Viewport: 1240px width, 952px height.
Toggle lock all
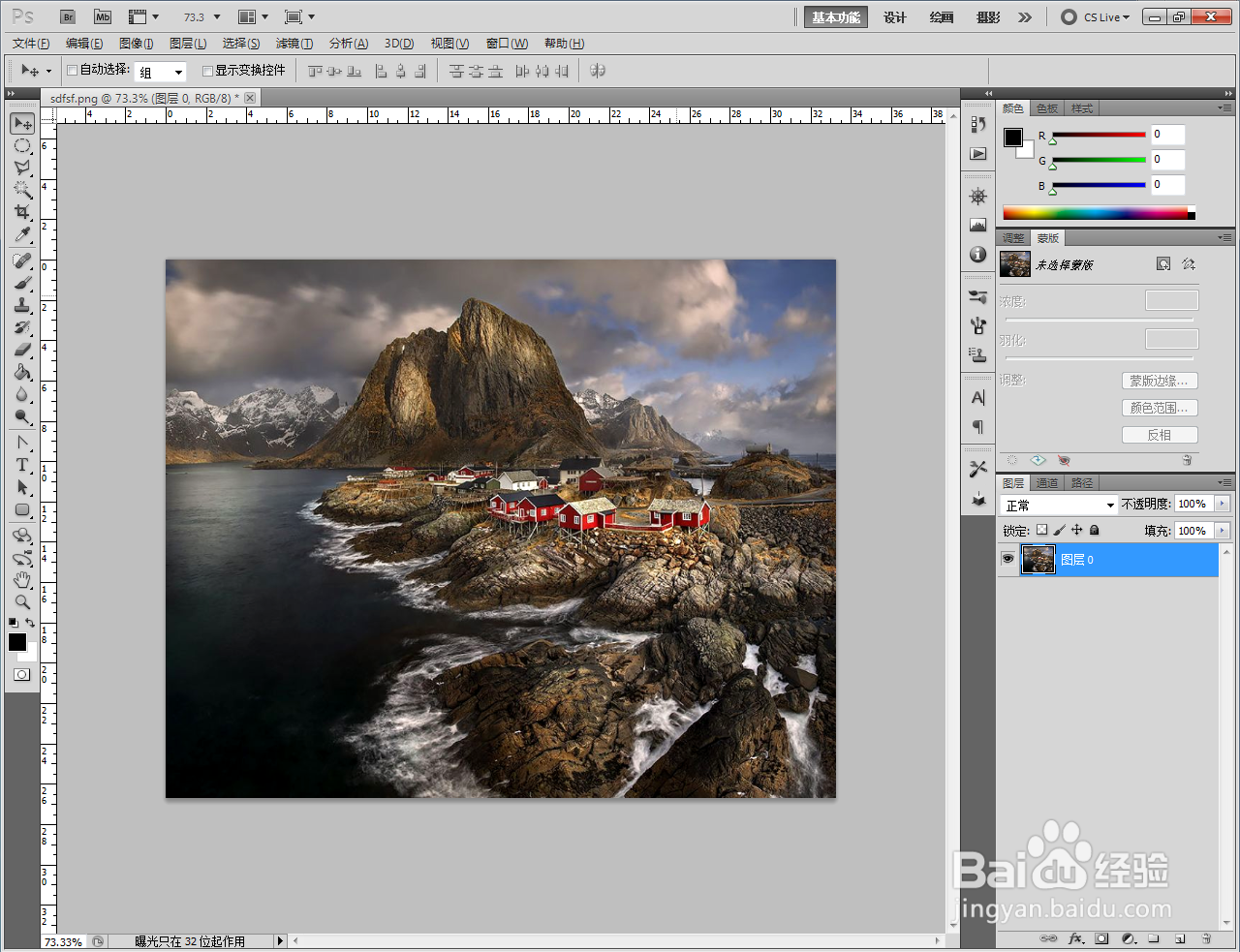pos(1094,530)
